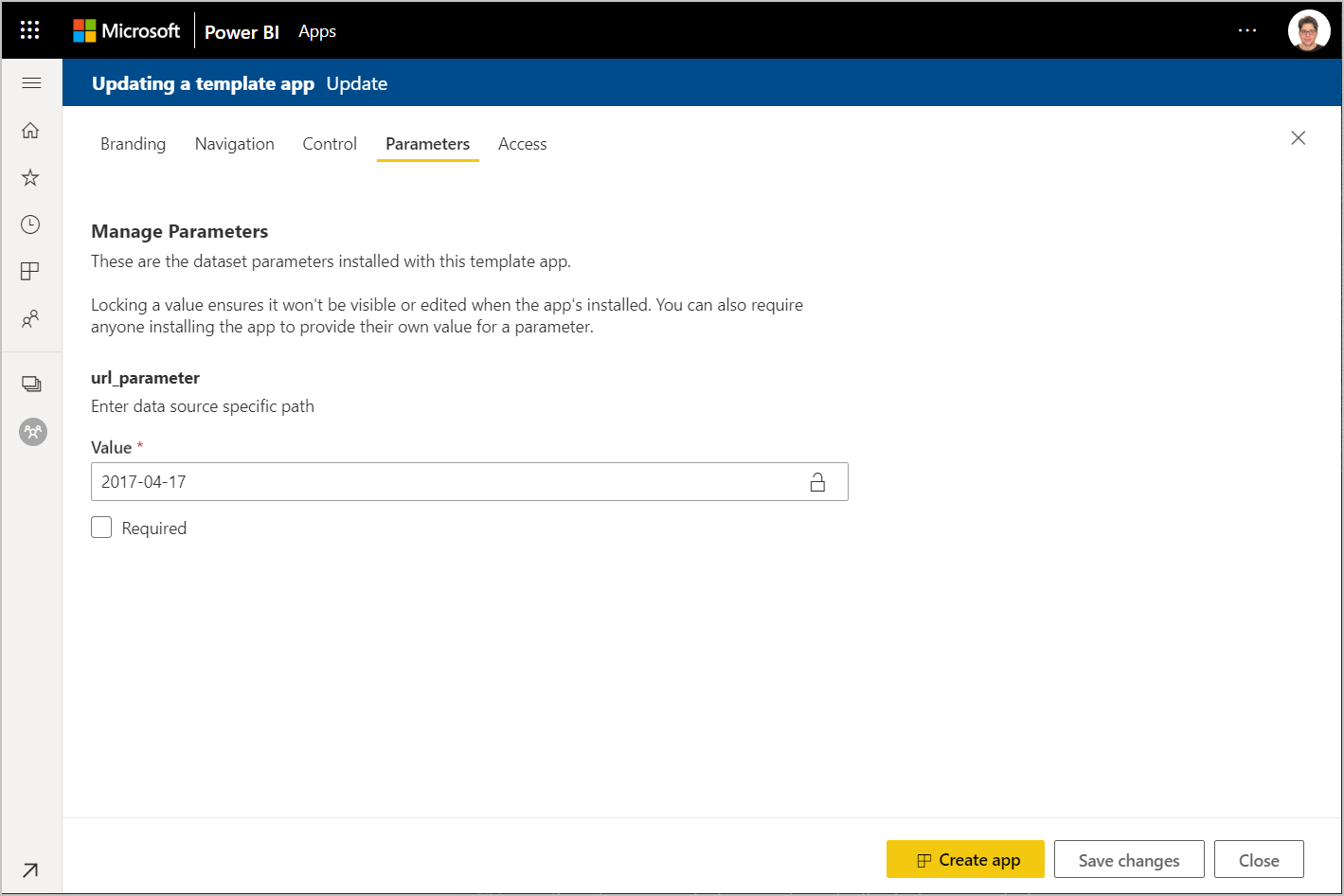Click the Get data arrow icon
1344x896 pixels.
click(30, 869)
